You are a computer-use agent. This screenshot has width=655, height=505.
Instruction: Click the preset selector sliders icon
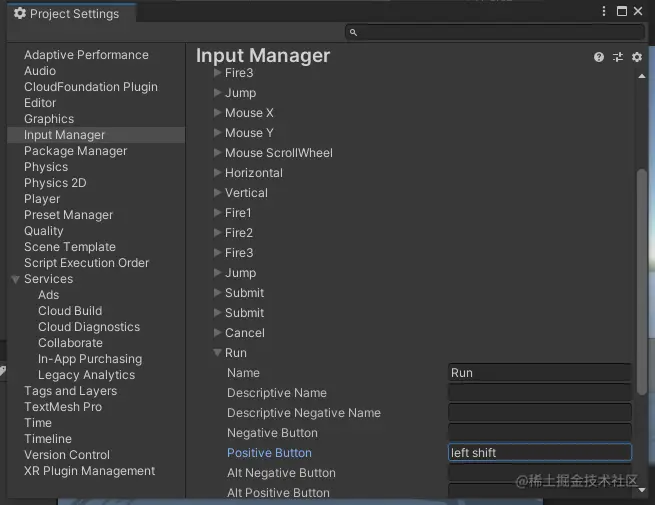[618, 57]
